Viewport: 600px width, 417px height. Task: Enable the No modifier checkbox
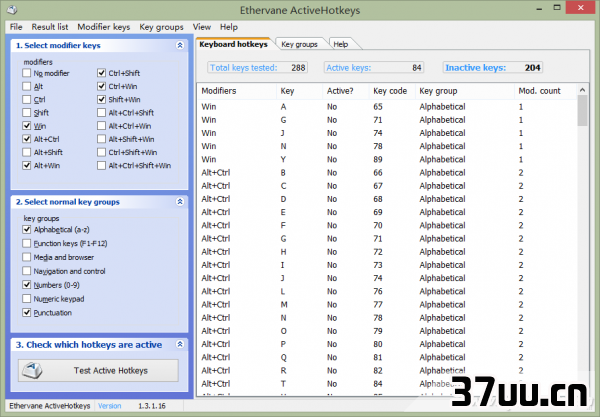(26, 73)
